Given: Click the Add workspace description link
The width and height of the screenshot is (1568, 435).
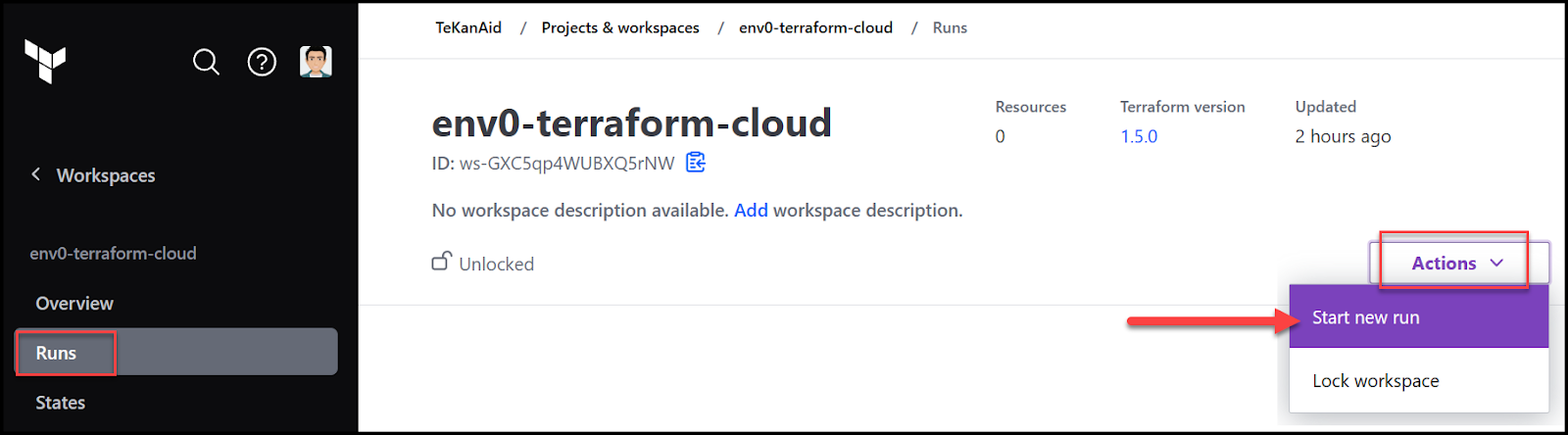Looking at the screenshot, I should coord(751,211).
